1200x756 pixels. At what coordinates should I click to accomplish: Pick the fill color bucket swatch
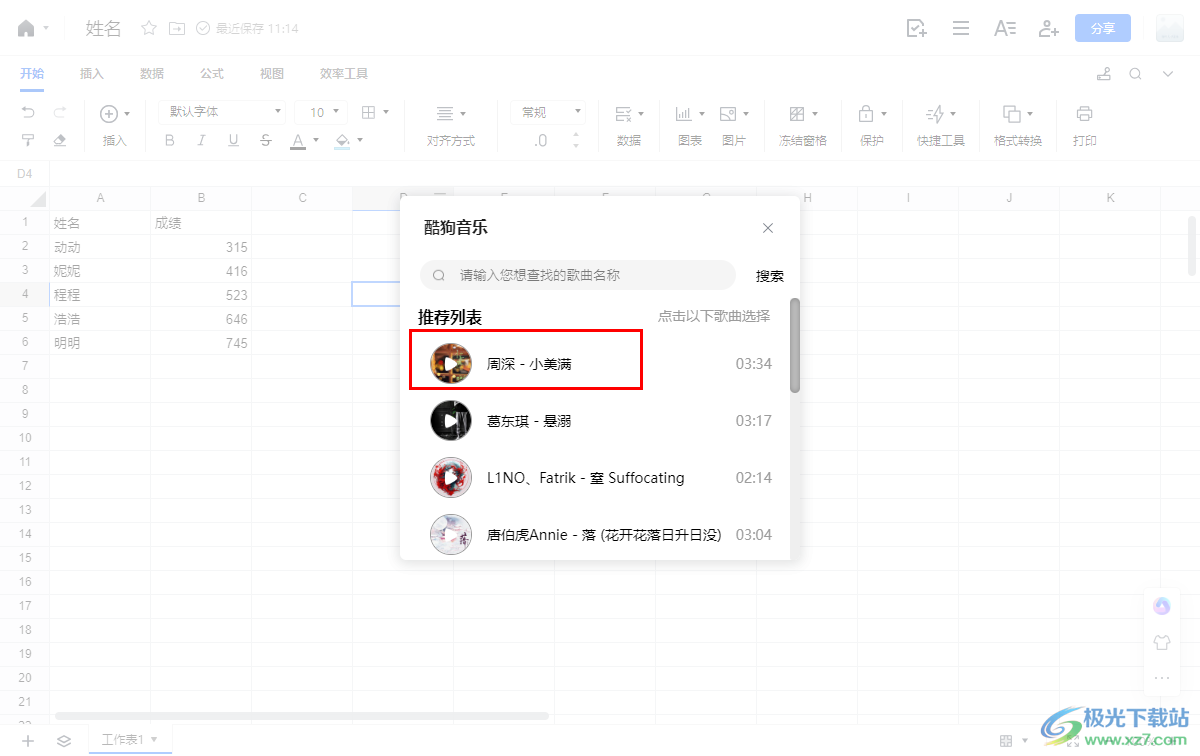tap(343, 141)
